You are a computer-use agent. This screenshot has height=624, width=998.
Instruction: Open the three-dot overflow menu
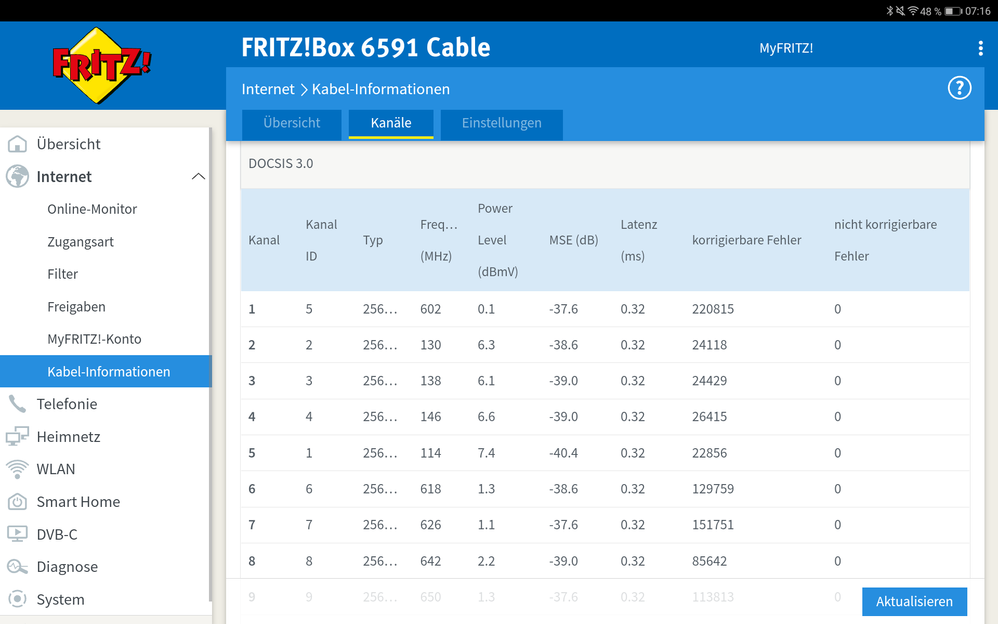point(980,48)
